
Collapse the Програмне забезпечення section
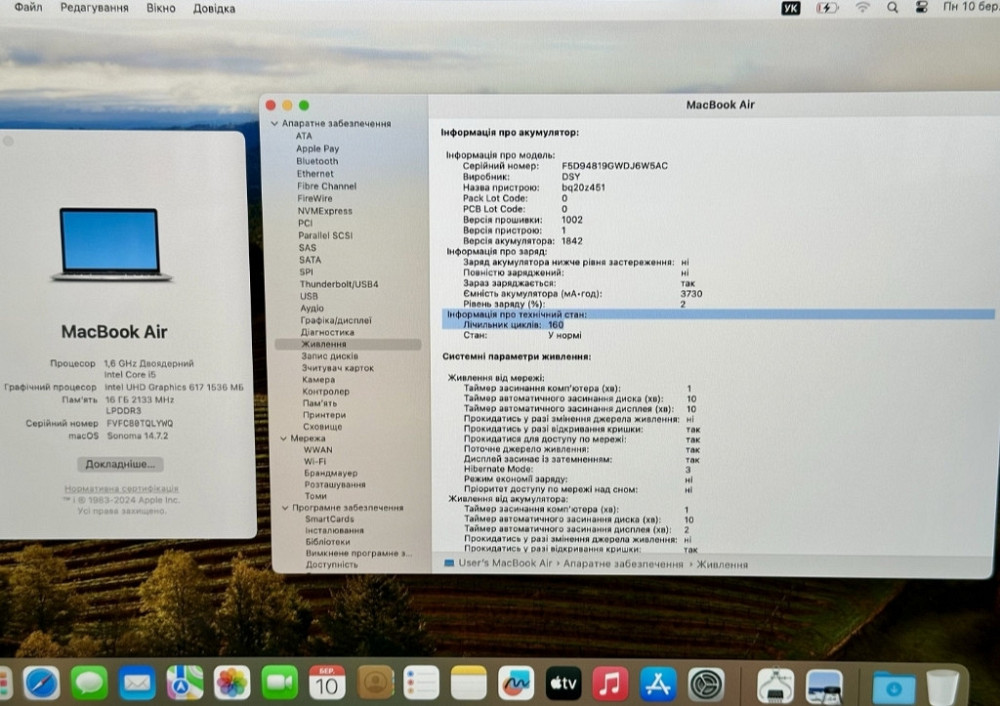pyautogui.click(x=285, y=507)
